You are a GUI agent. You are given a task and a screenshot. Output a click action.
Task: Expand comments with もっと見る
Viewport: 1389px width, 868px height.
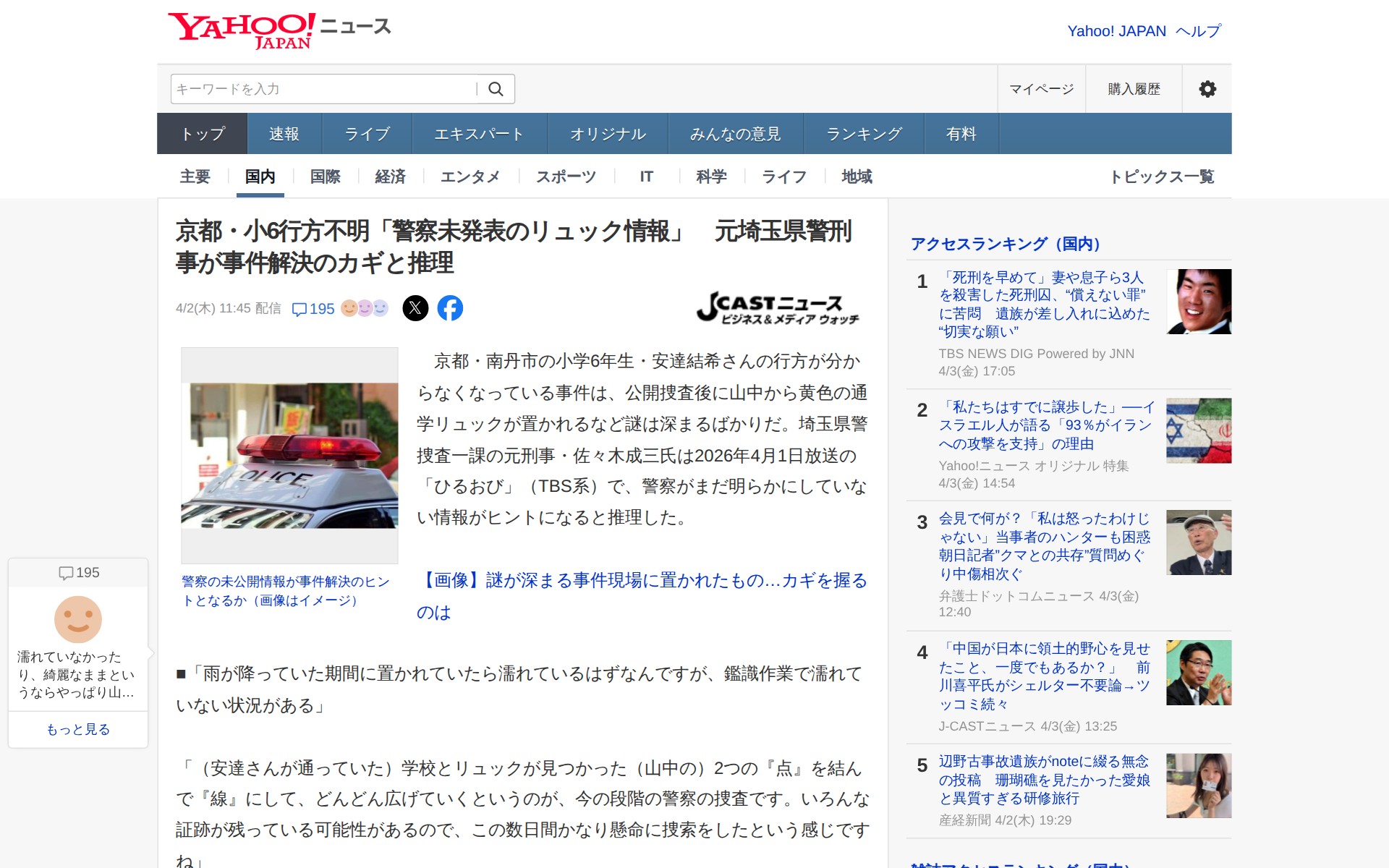(x=78, y=729)
